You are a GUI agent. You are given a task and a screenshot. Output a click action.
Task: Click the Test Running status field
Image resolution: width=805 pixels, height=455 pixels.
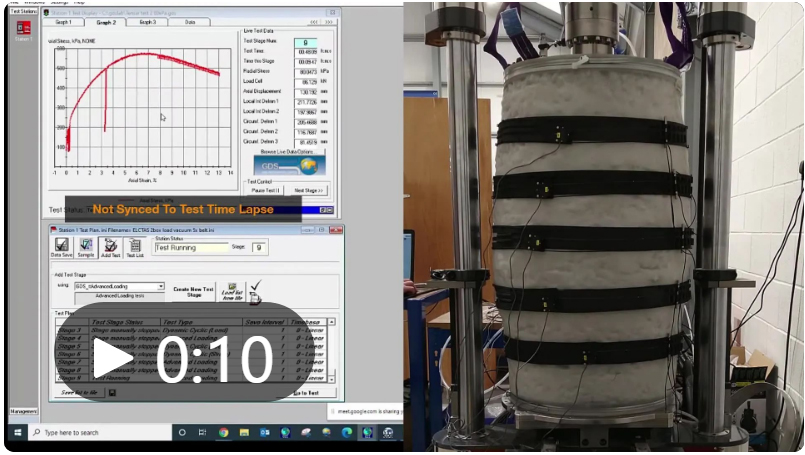click(191, 248)
